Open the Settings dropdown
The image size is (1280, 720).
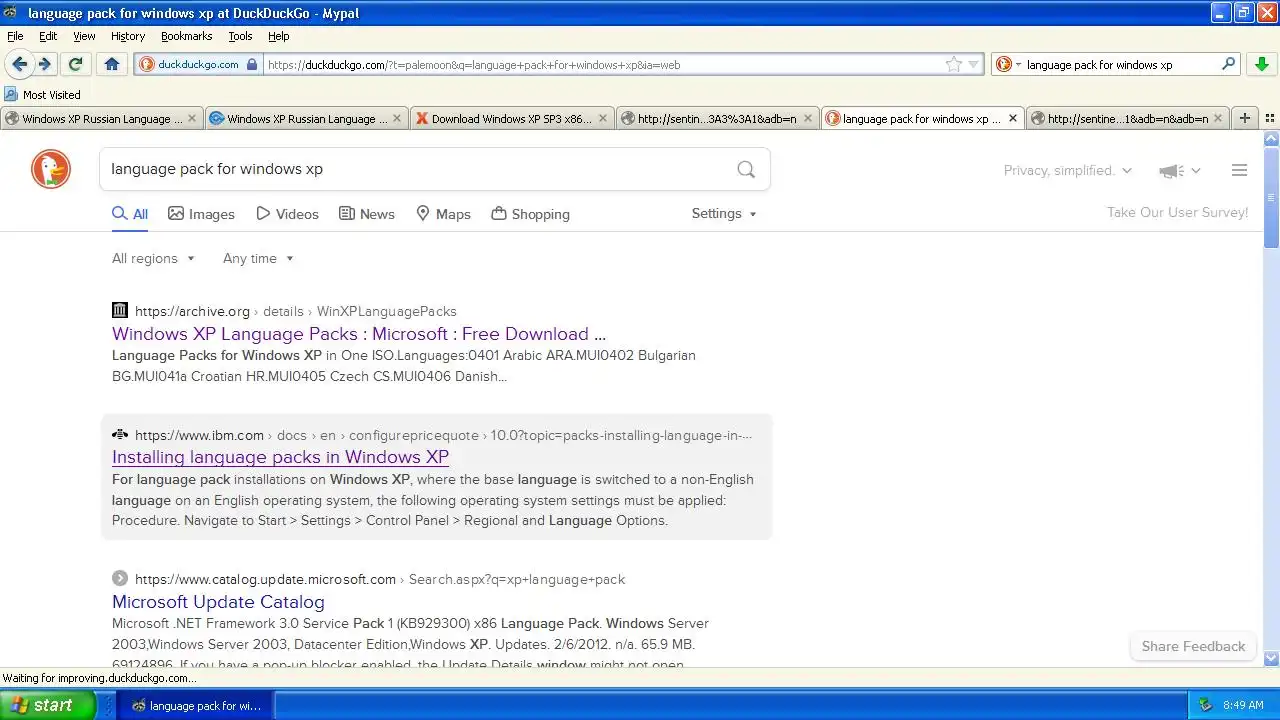point(724,213)
